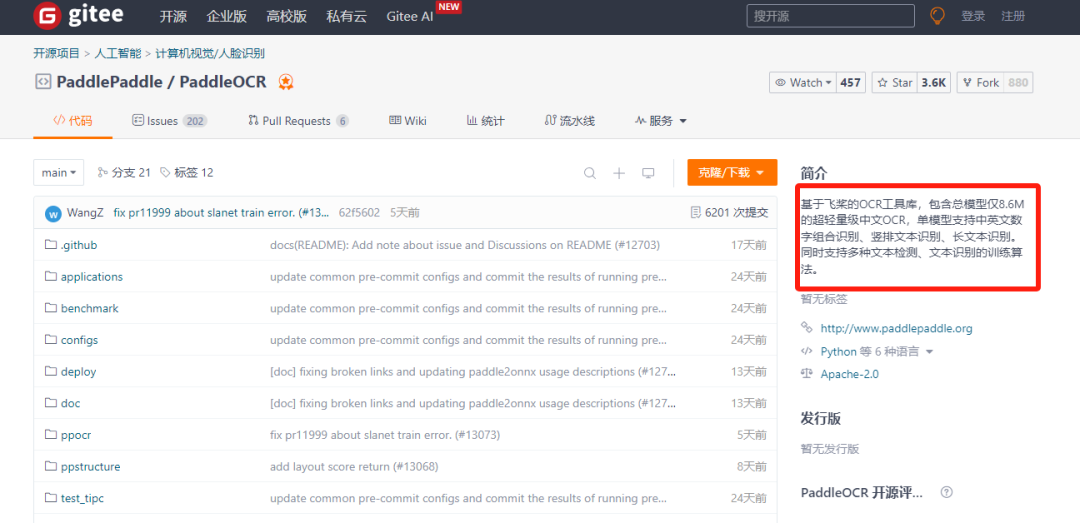The width and height of the screenshot is (1080, 523).
Task: Open the PaddlePaddle owner link in title
Action: (x=110, y=82)
